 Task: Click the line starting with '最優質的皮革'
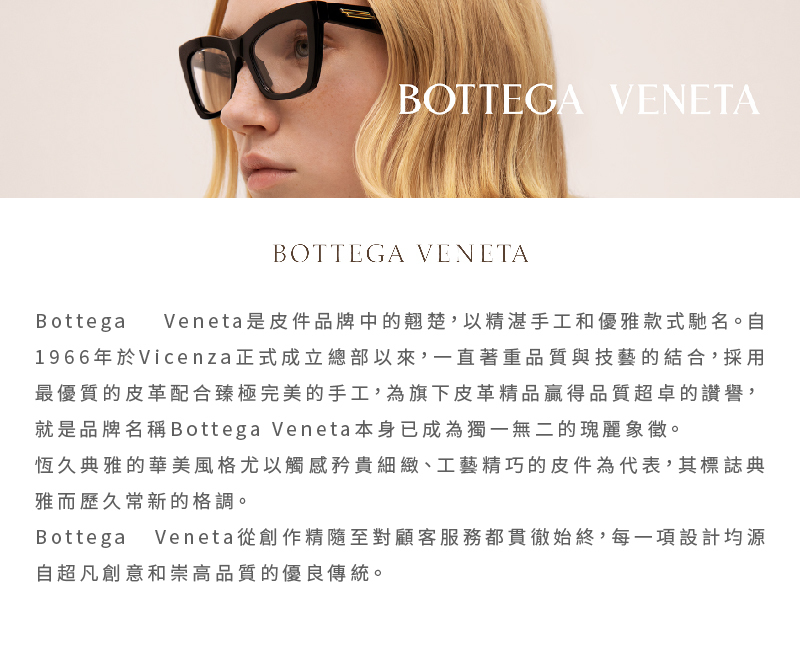click(x=396, y=393)
